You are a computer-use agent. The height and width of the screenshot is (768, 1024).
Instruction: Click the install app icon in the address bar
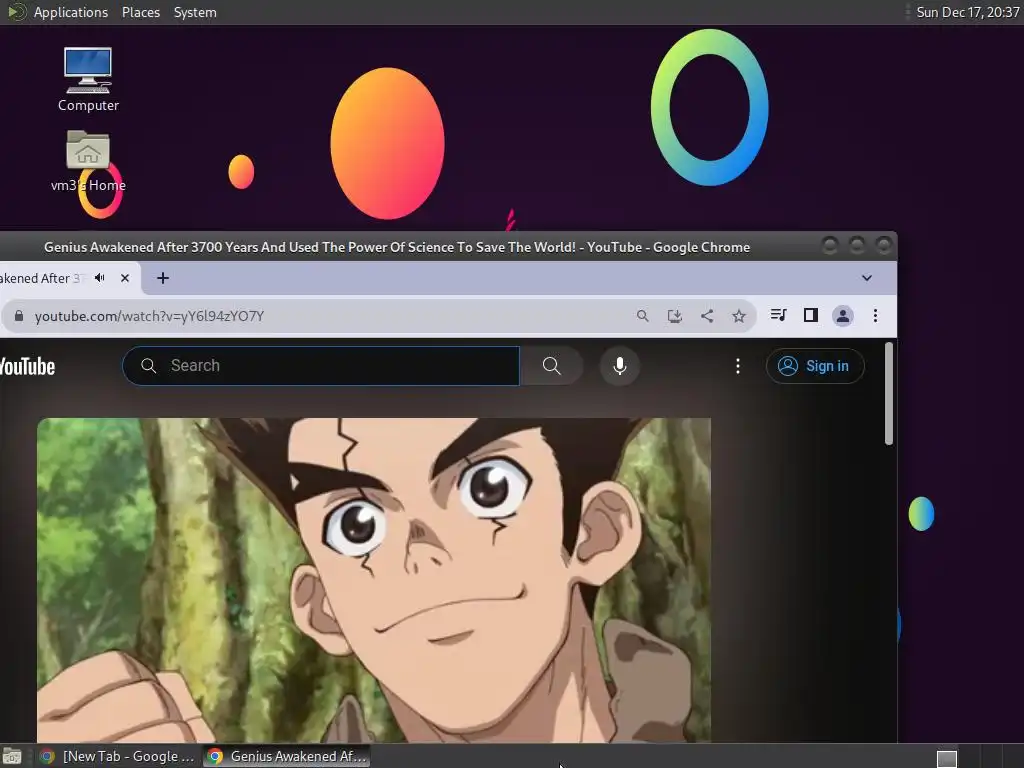click(x=675, y=316)
